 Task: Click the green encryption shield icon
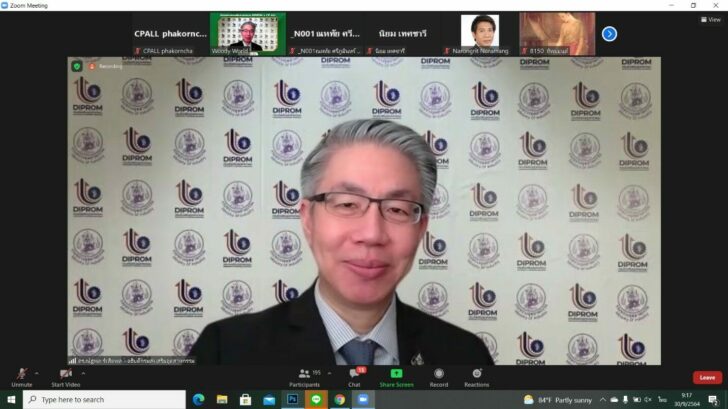pyautogui.click(x=77, y=66)
